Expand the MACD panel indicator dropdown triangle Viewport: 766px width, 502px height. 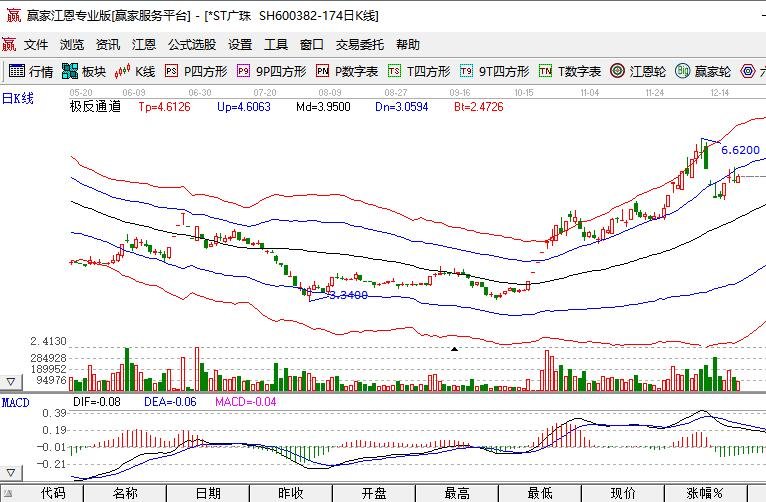[x=11, y=472]
